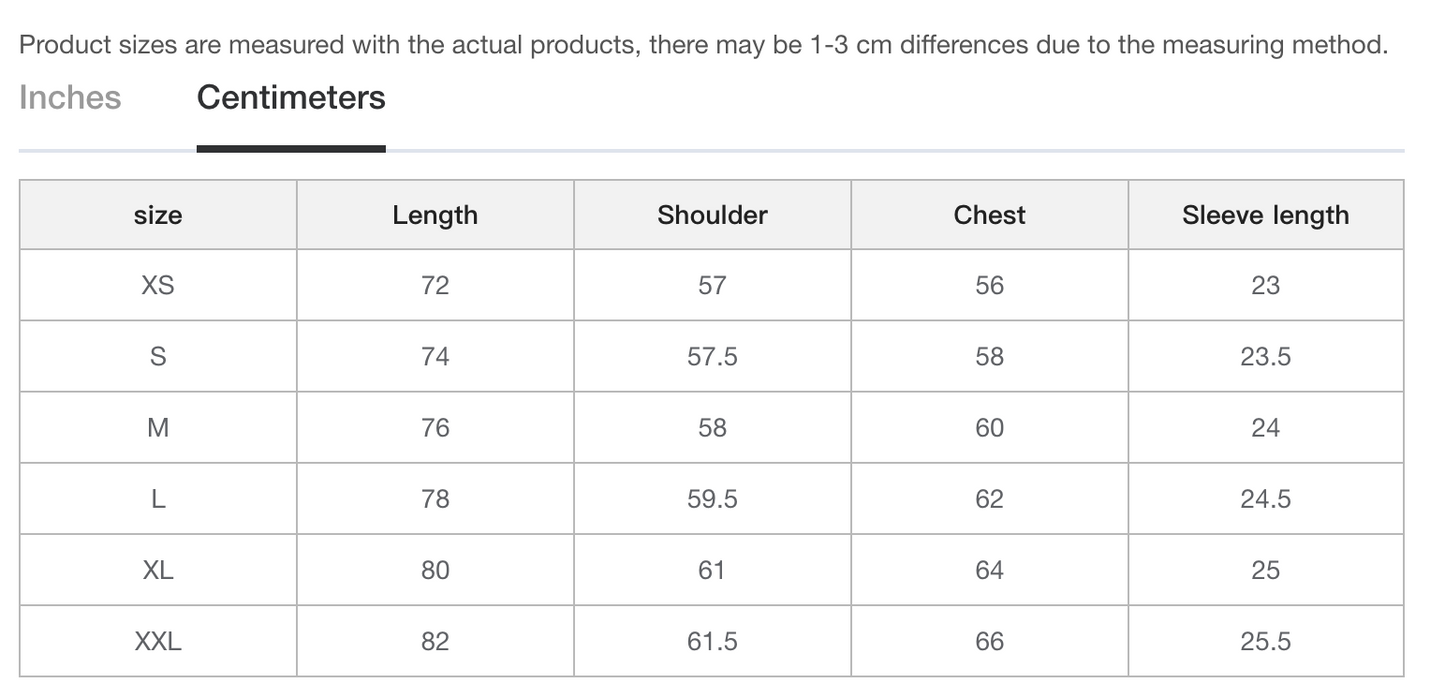Click the Chest column header

click(989, 215)
